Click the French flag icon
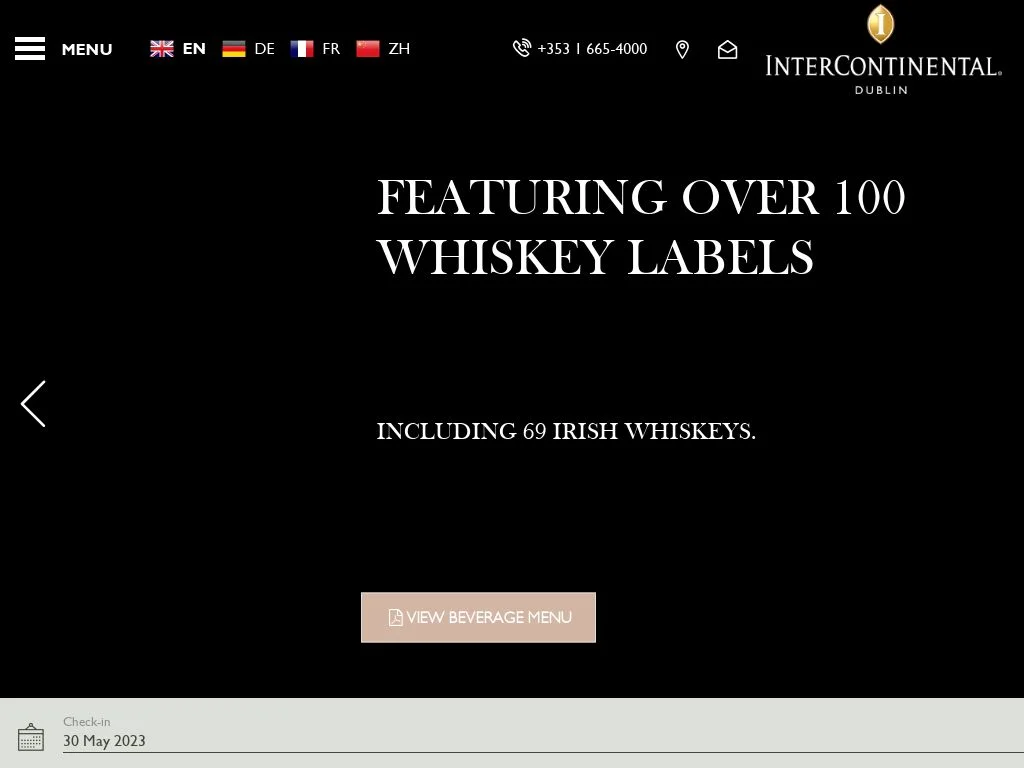The width and height of the screenshot is (1024, 768). (302, 49)
